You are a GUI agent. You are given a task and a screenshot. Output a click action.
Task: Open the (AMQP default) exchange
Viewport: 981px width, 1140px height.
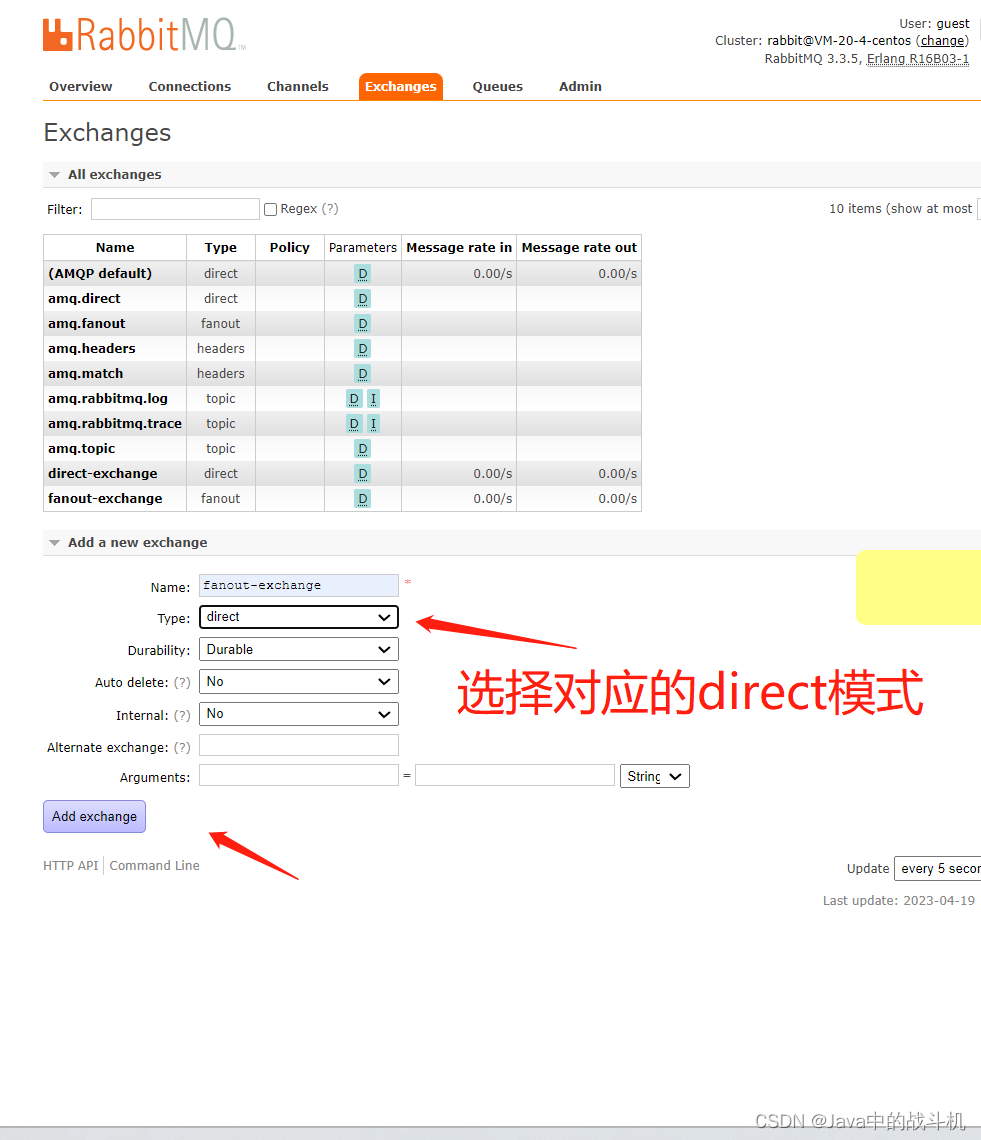(100, 273)
